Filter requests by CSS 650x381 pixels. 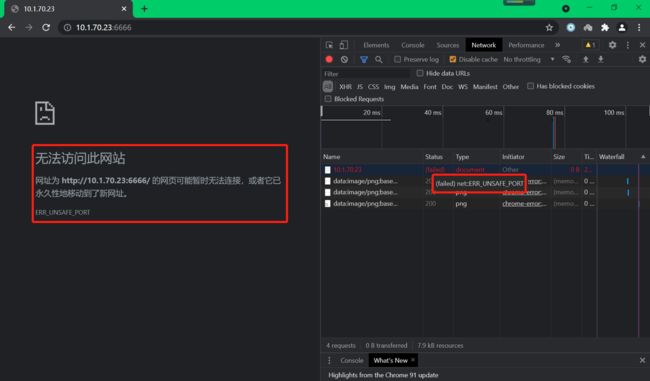point(373,87)
